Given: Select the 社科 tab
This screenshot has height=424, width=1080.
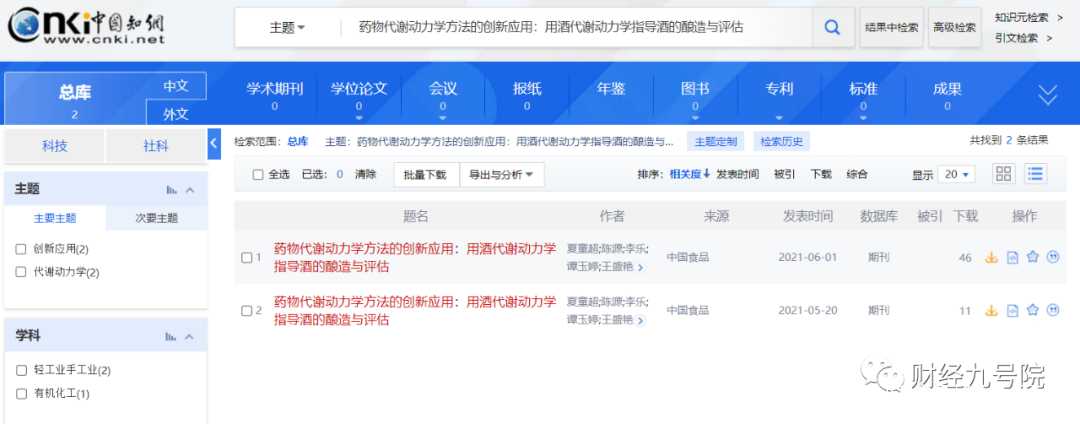Looking at the screenshot, I should click(x=156, y=146).
